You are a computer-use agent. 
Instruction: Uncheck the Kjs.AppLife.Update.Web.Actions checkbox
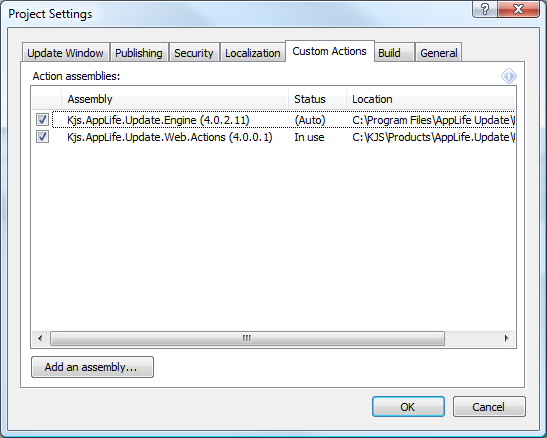[x=42, y=137]
